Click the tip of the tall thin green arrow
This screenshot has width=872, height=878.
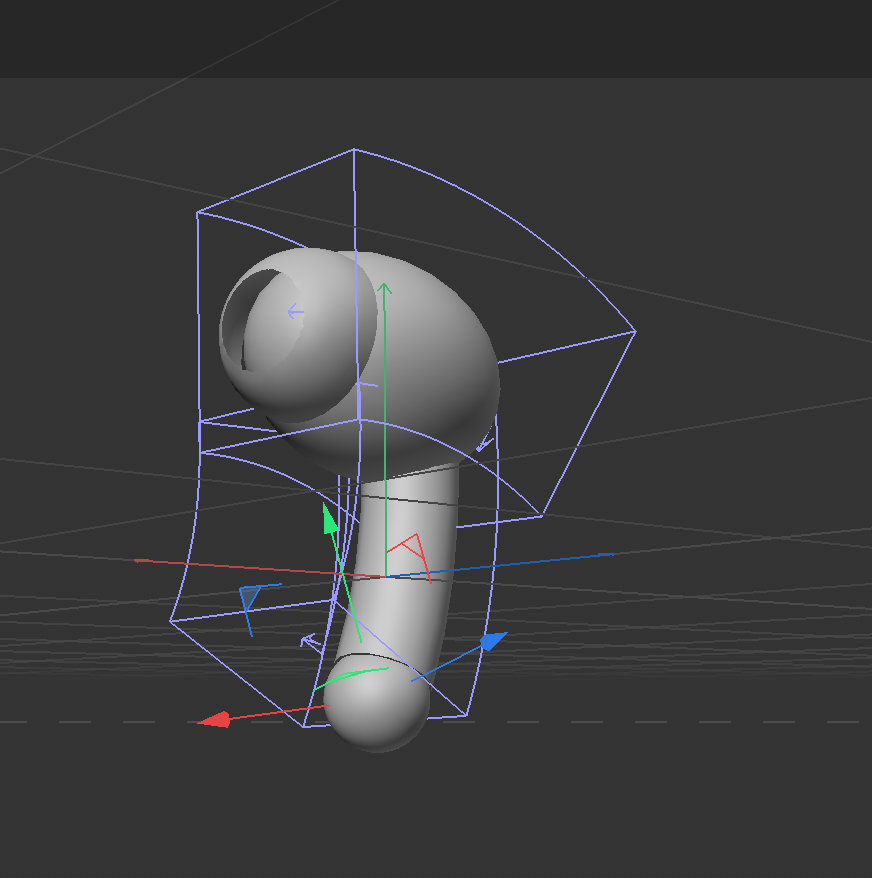pos(385,289)
